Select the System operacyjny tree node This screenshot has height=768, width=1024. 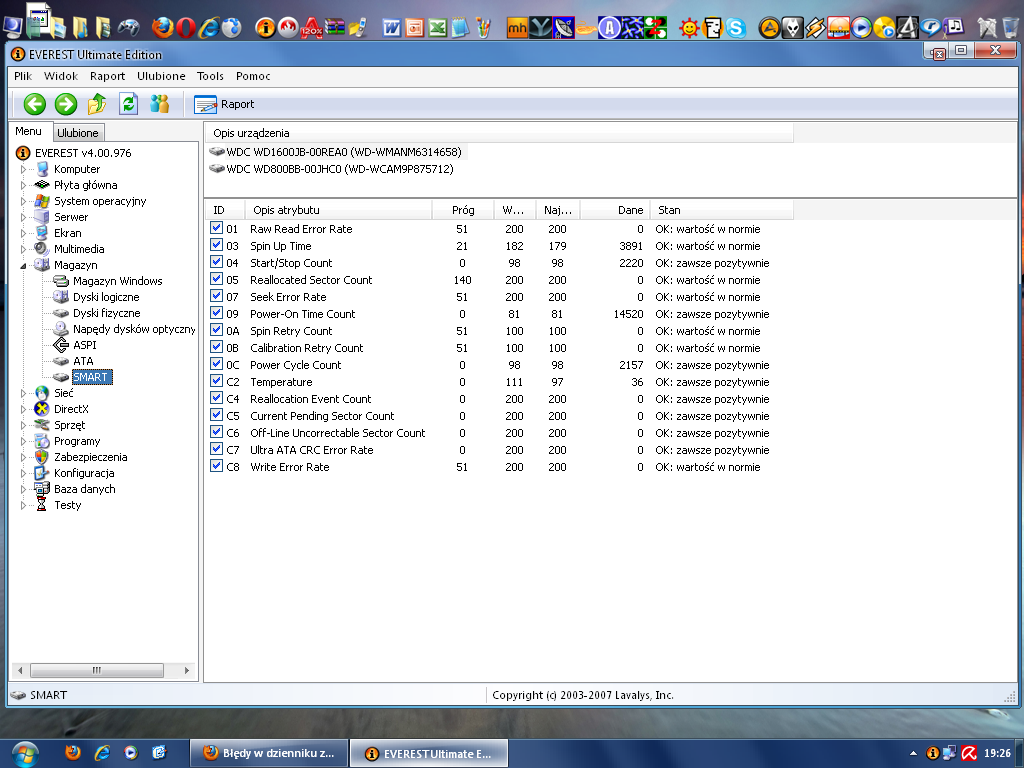(x=100, y=201)
